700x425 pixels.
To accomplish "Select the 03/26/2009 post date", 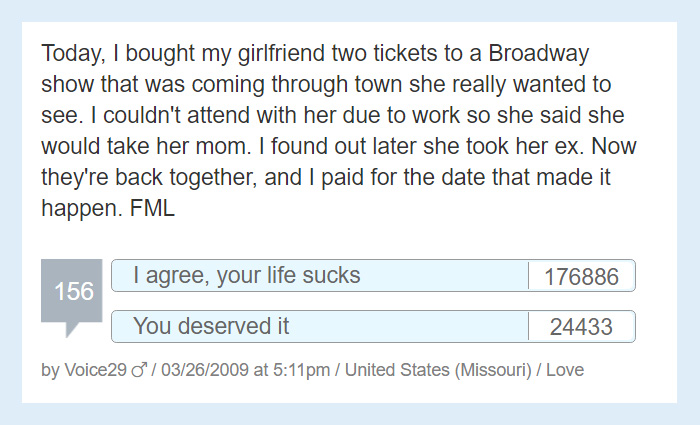I will [204, 370].
